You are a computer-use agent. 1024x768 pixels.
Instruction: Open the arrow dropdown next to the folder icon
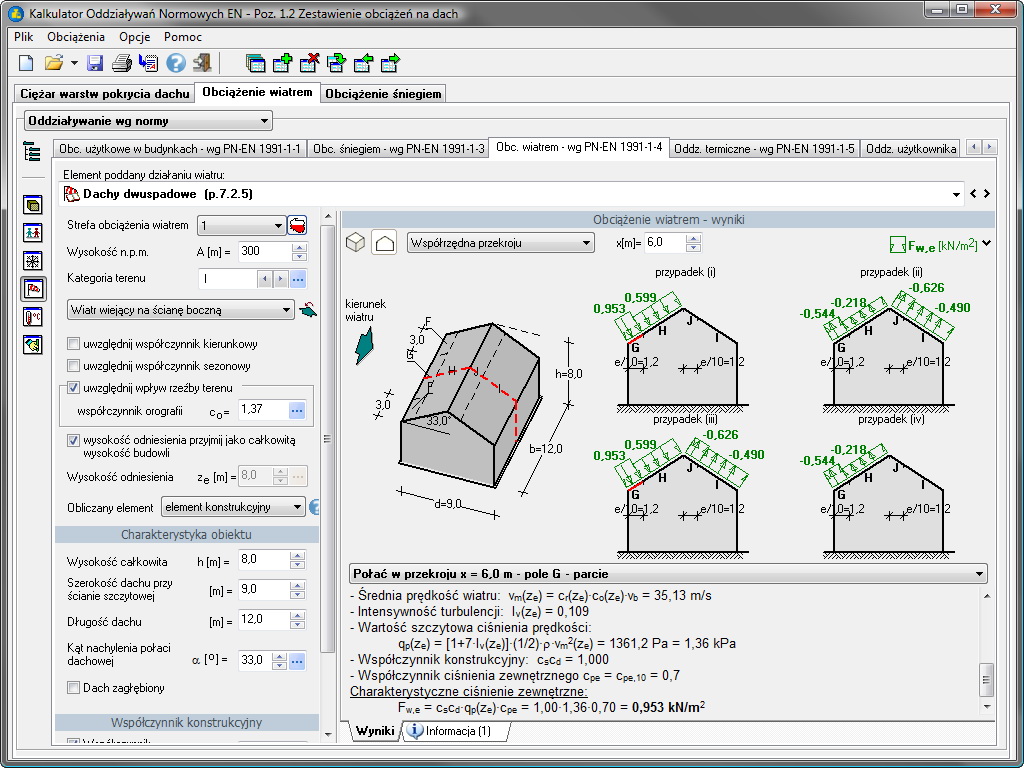point(74,63)
